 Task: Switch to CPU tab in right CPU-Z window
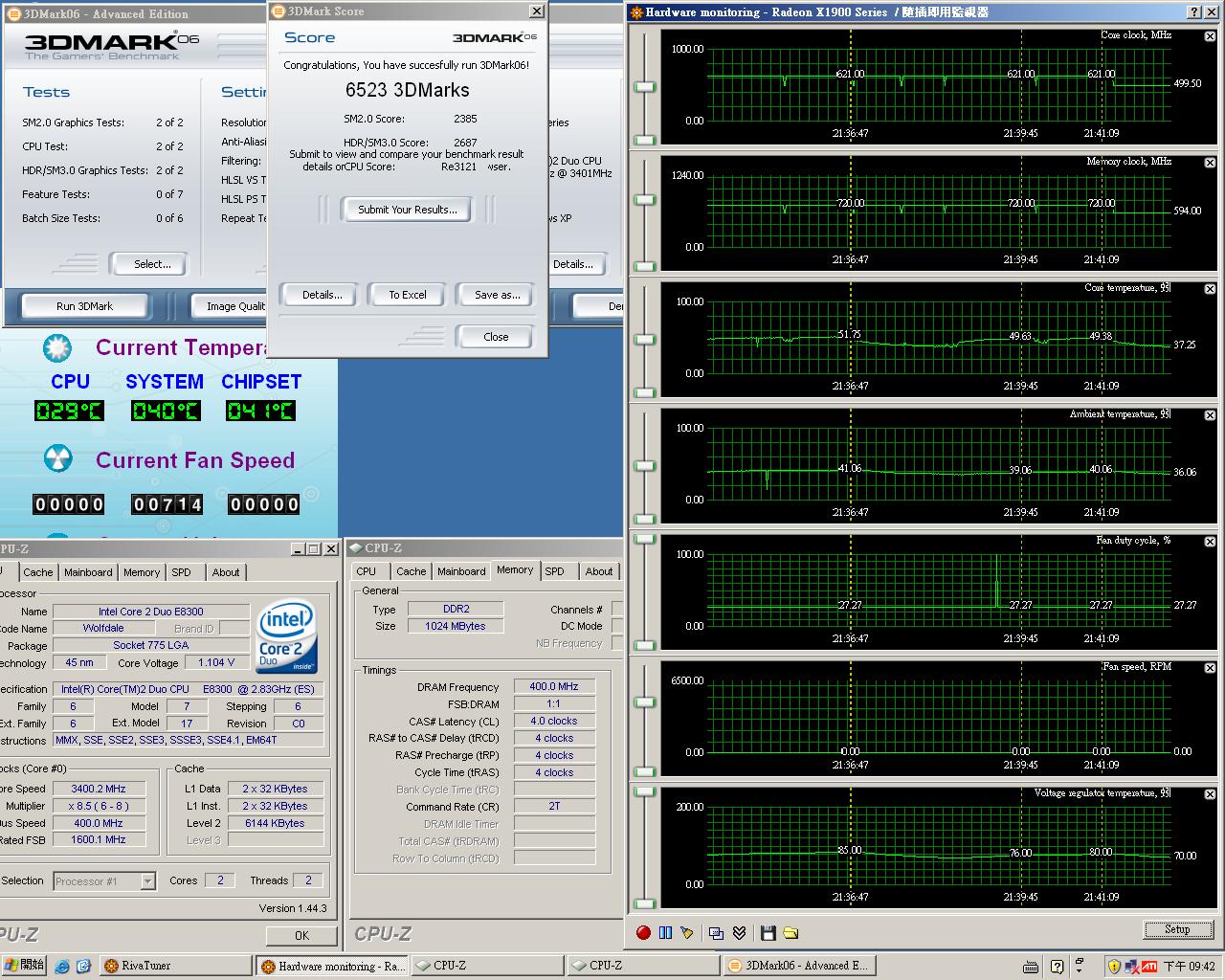point(367,571)
